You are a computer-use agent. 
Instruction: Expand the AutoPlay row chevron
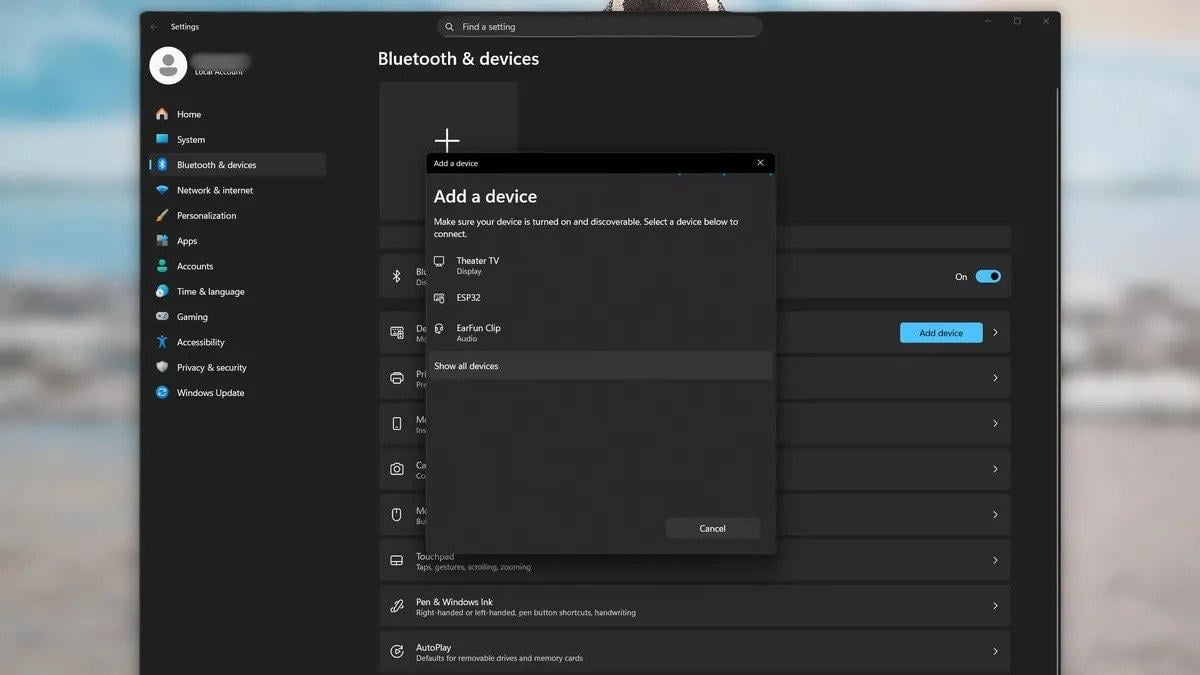(x=995, y=651)
